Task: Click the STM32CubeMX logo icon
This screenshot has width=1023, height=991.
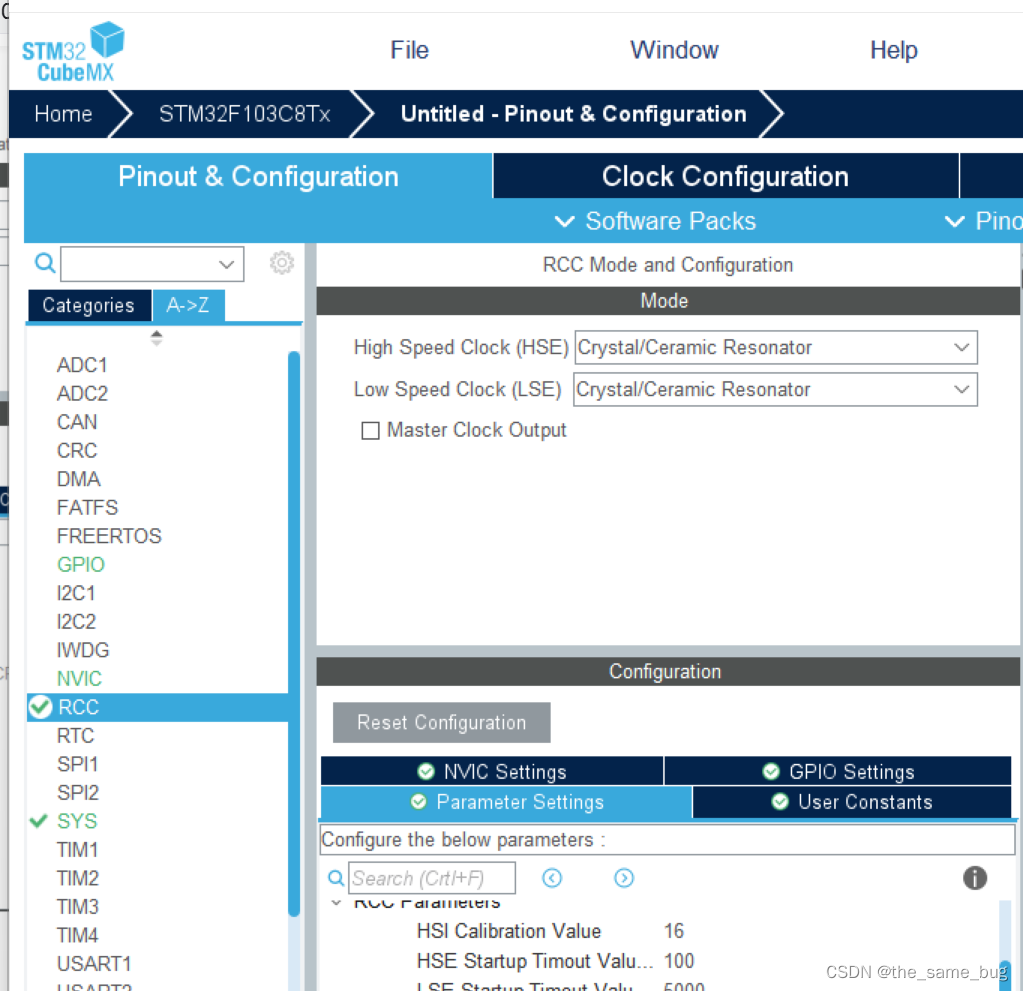Action: [73, 52]
